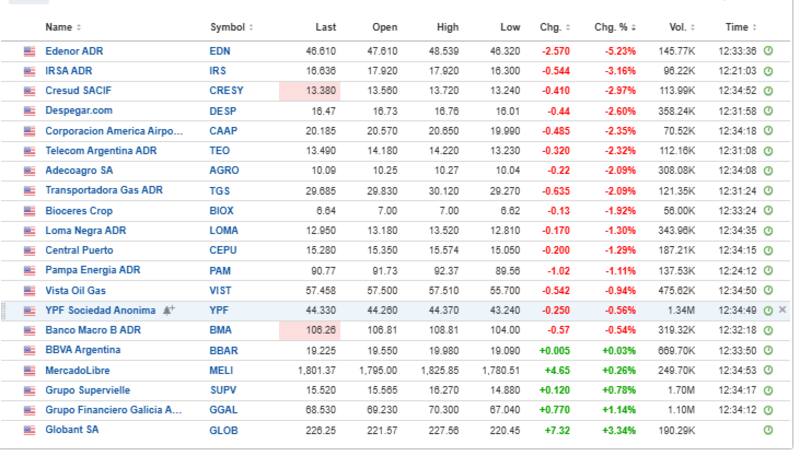This screenshot has height=456, width=800.
Task: Click the US flag icon next to Vista Oil Gas
Action: [x=29, y=291]
